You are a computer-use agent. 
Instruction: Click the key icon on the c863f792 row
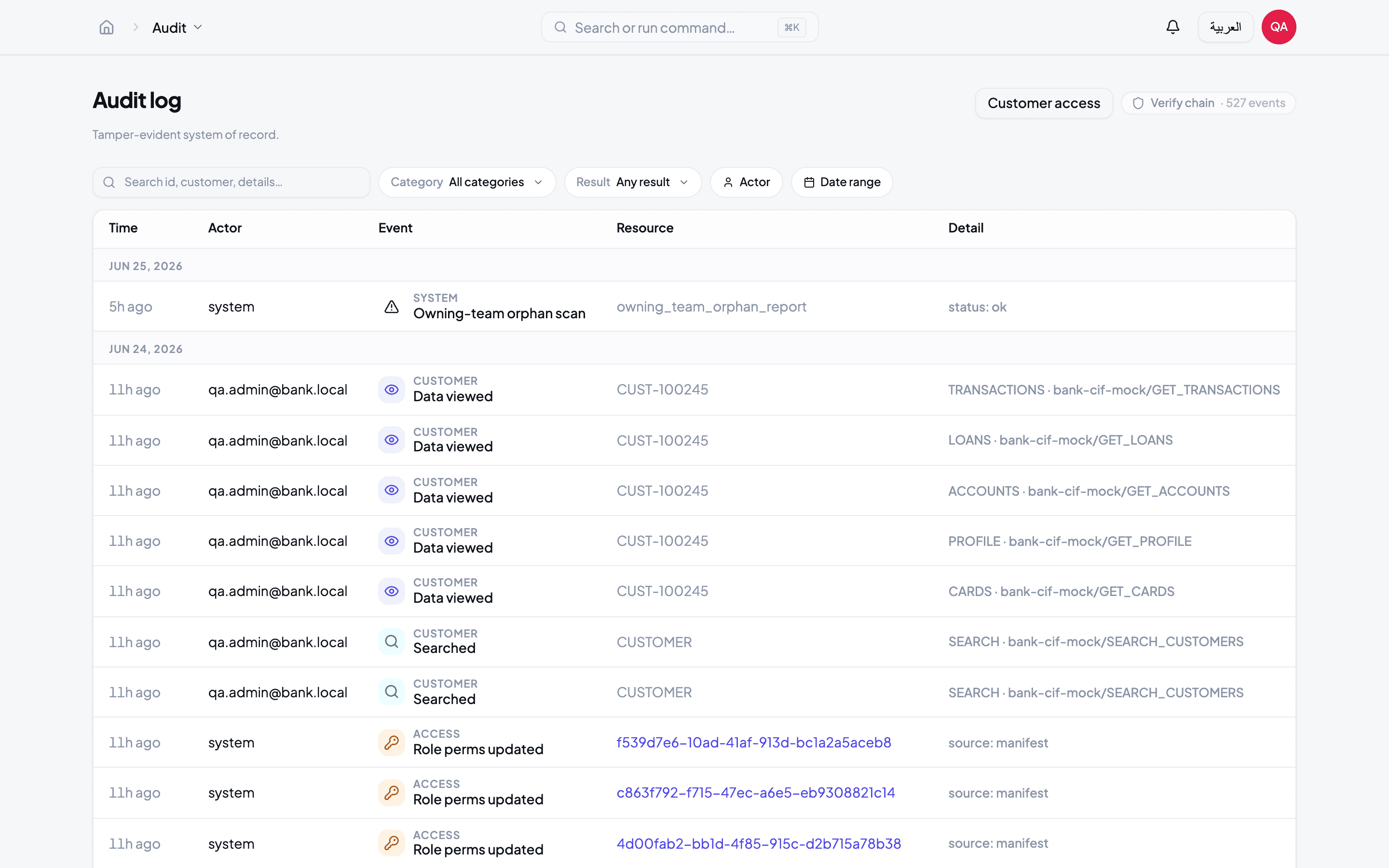(x=392, y=793)
